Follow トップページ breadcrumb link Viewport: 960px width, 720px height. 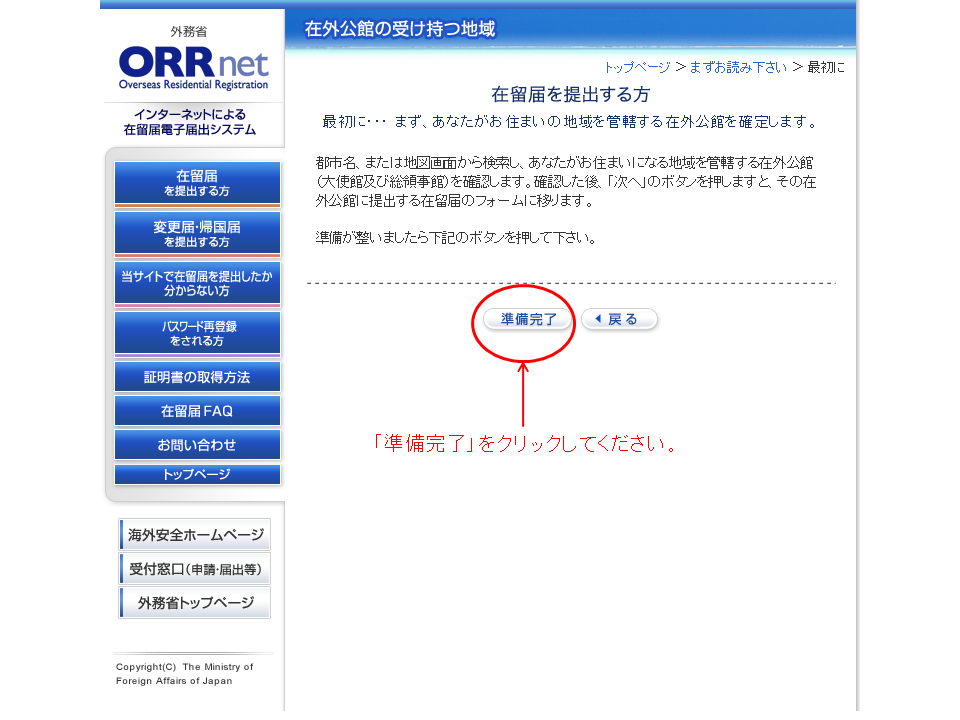point(637,67)
